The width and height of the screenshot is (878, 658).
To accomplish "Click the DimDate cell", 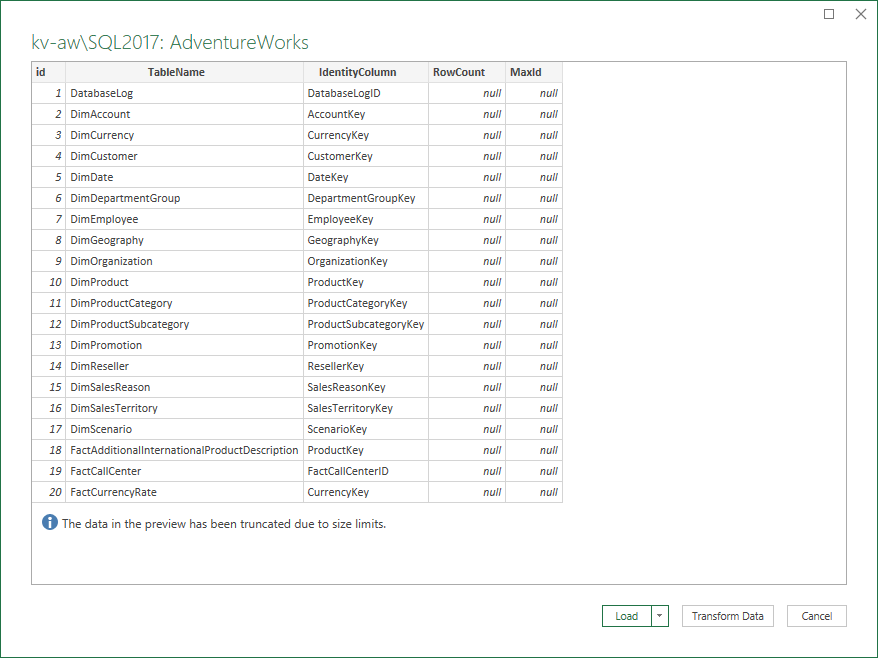I will (x=184, y=177).
